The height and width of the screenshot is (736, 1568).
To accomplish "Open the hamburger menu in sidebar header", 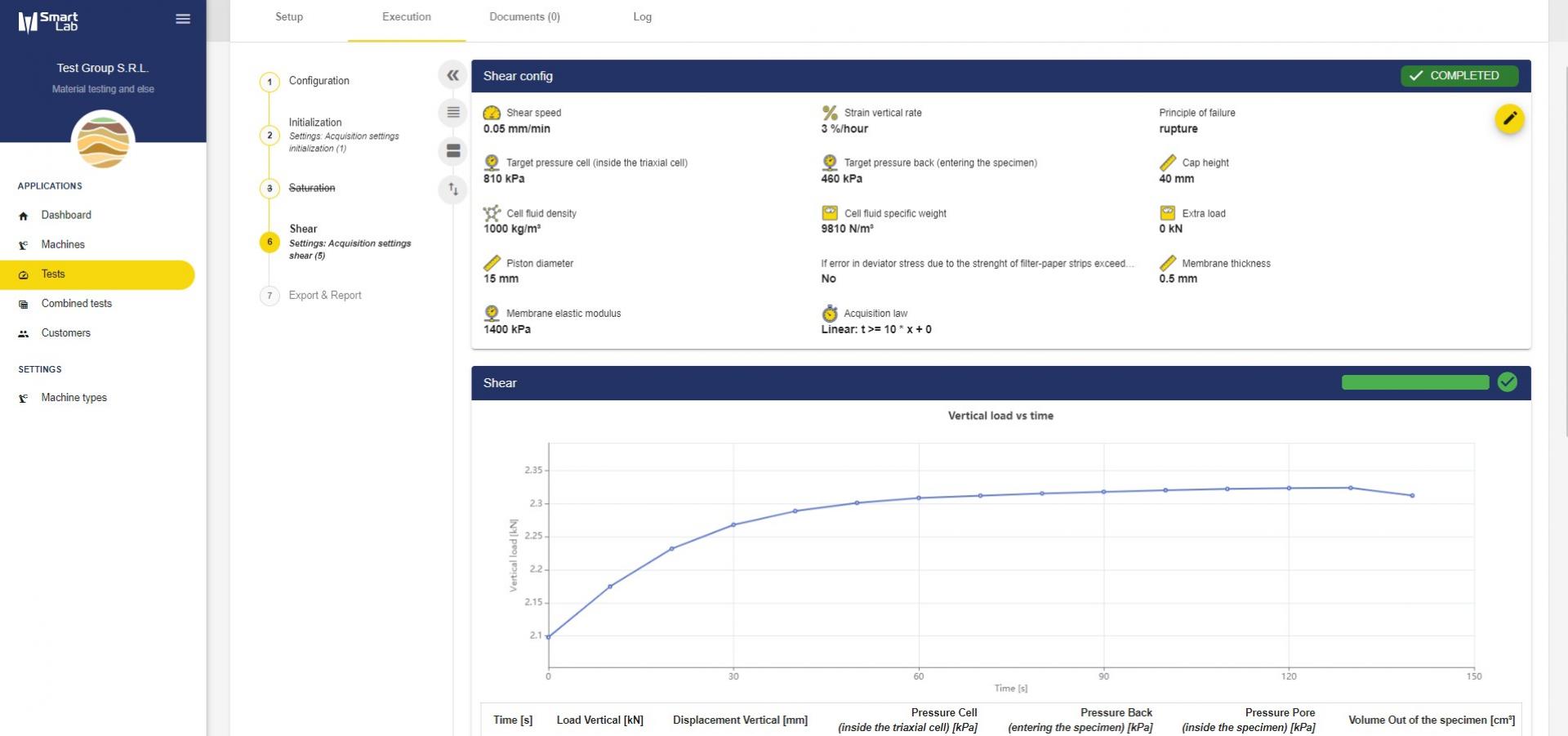I will click(183, 19).
